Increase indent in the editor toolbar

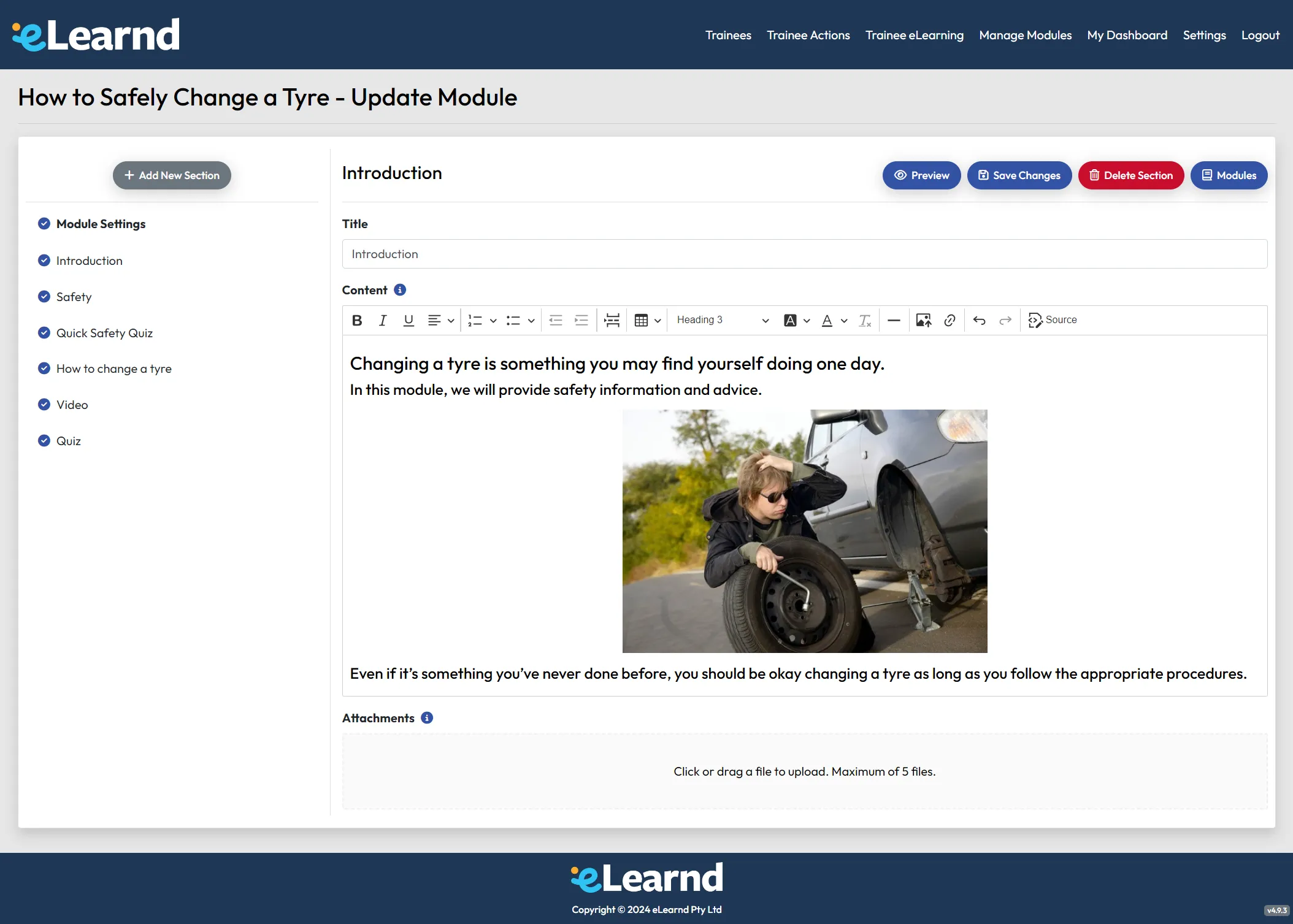[581, 320]
